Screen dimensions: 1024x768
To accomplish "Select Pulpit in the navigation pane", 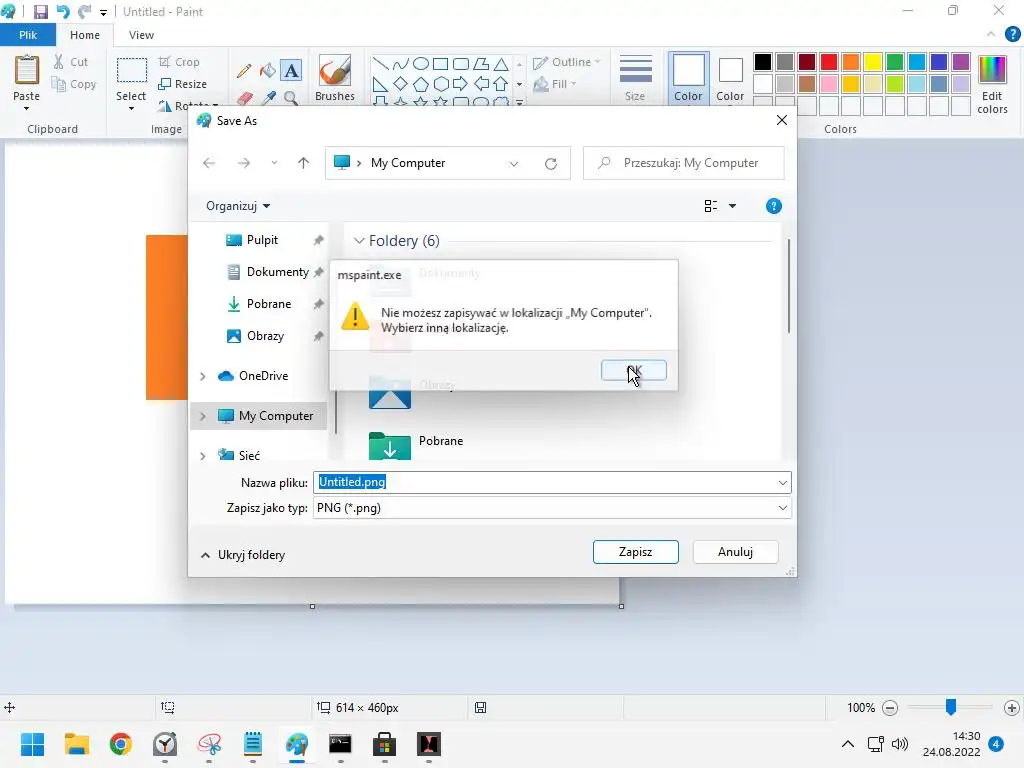I will tap(261, 240).
